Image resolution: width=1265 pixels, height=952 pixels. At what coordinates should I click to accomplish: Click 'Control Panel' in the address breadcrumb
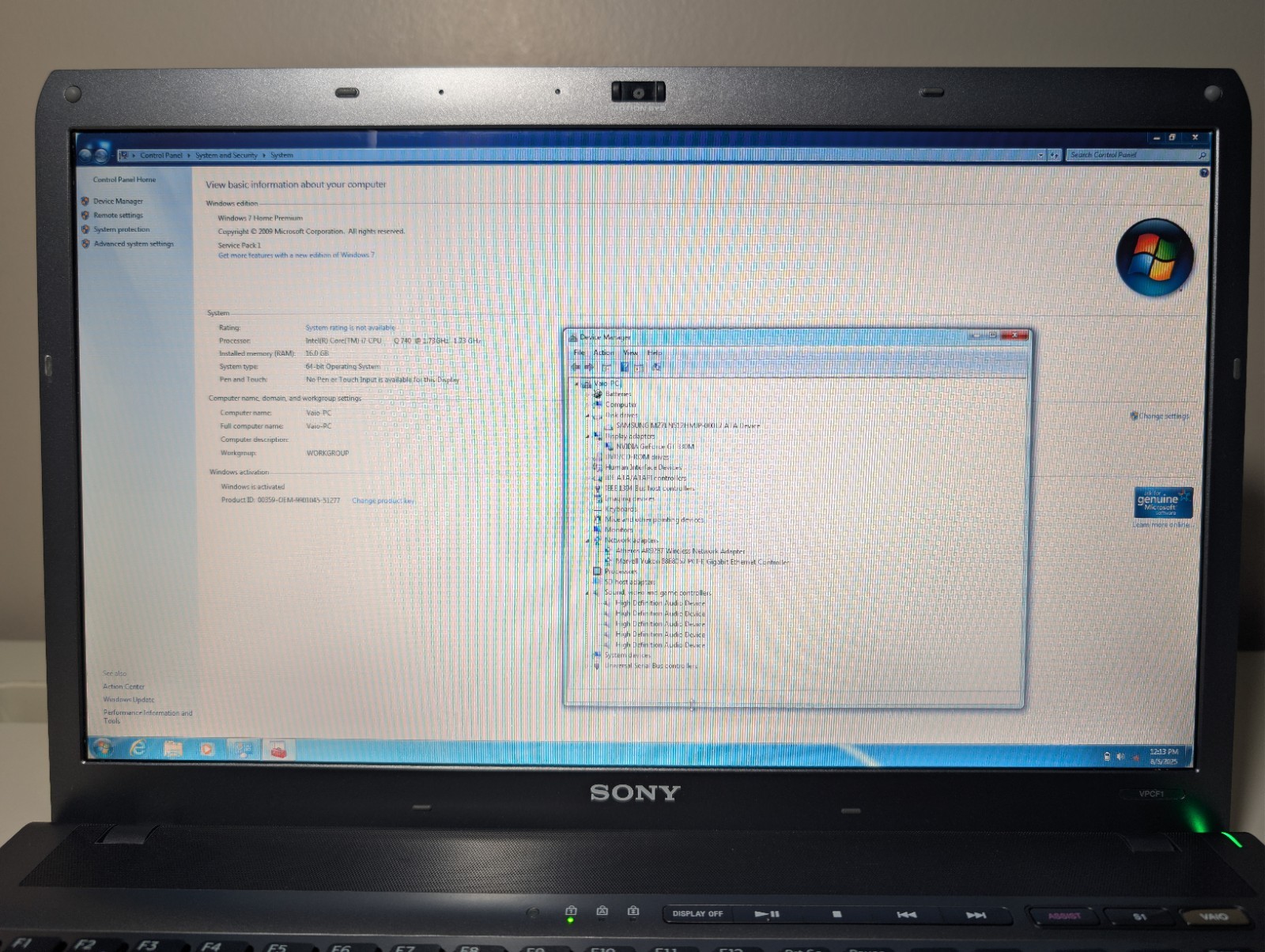161,156
